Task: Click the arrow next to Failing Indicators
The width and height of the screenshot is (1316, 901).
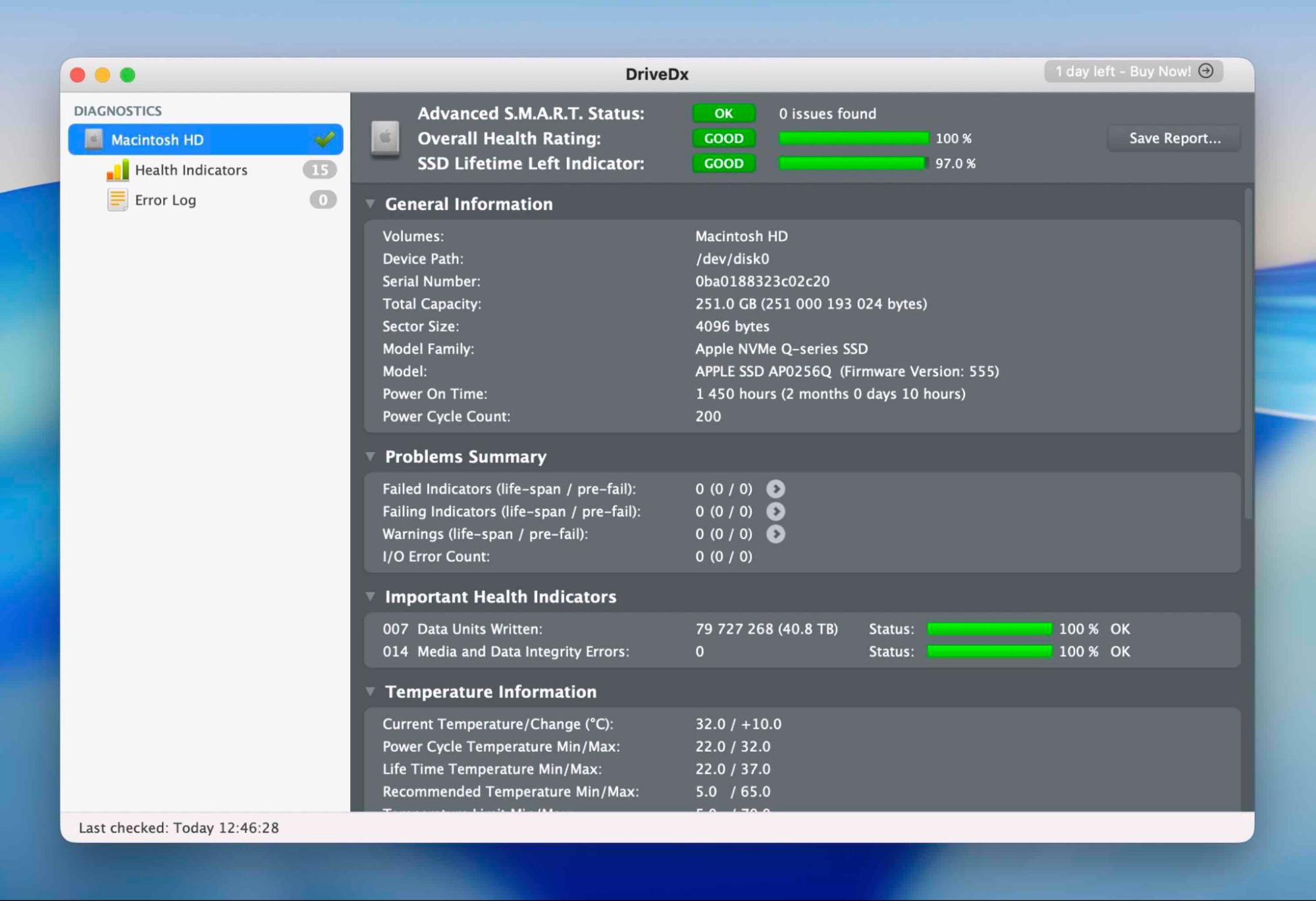Action: click(x=775, y=511)
